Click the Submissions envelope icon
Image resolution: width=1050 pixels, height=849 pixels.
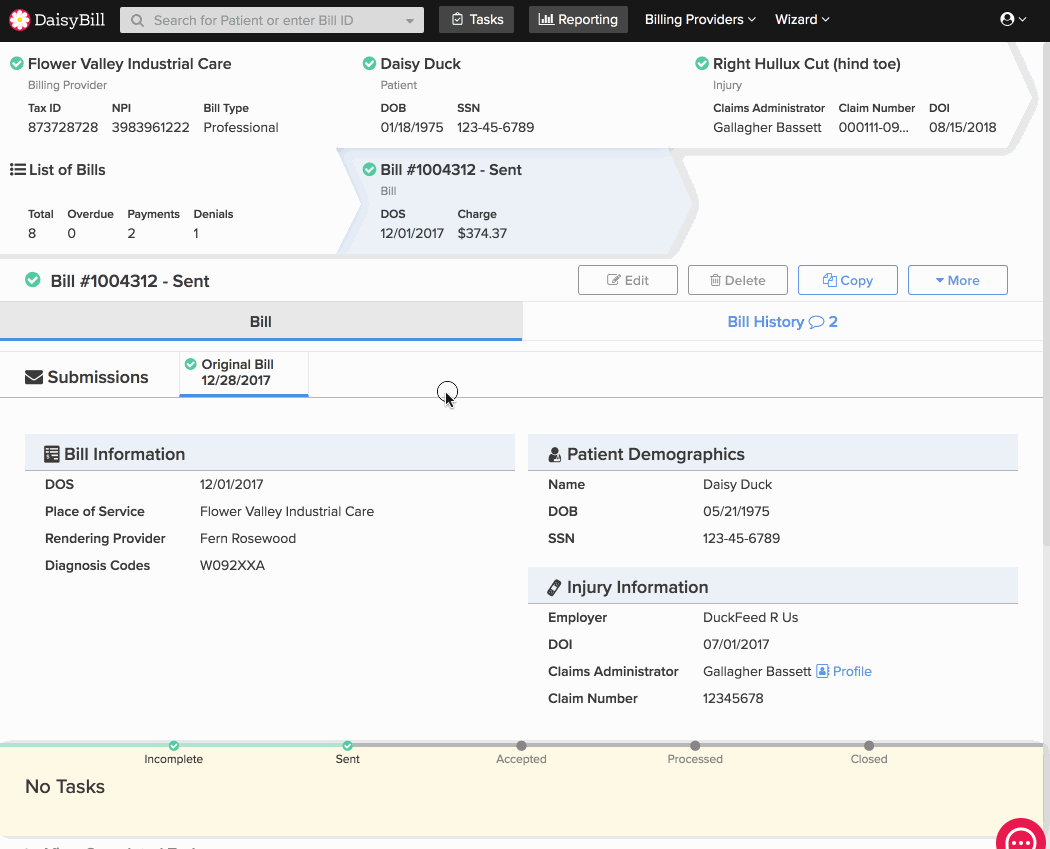[x=33, y=377]
